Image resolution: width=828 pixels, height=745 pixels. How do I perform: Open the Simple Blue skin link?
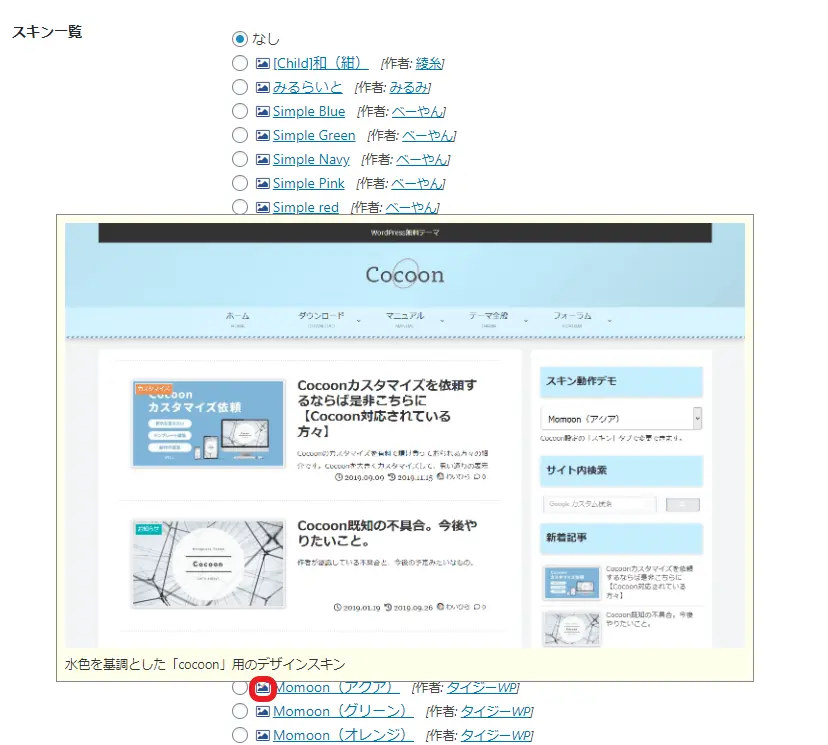tap(309, 111)
